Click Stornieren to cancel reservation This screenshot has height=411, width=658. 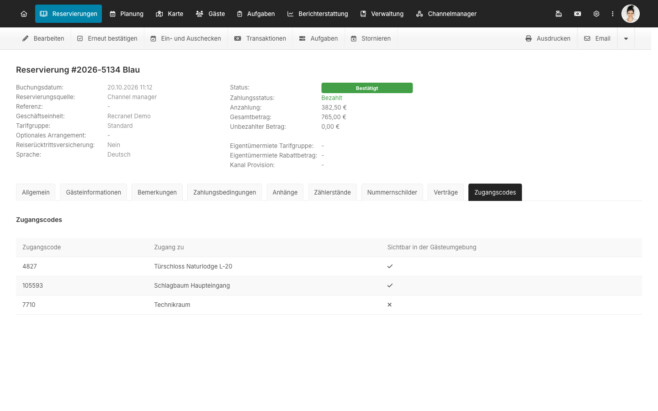[371, 39]
